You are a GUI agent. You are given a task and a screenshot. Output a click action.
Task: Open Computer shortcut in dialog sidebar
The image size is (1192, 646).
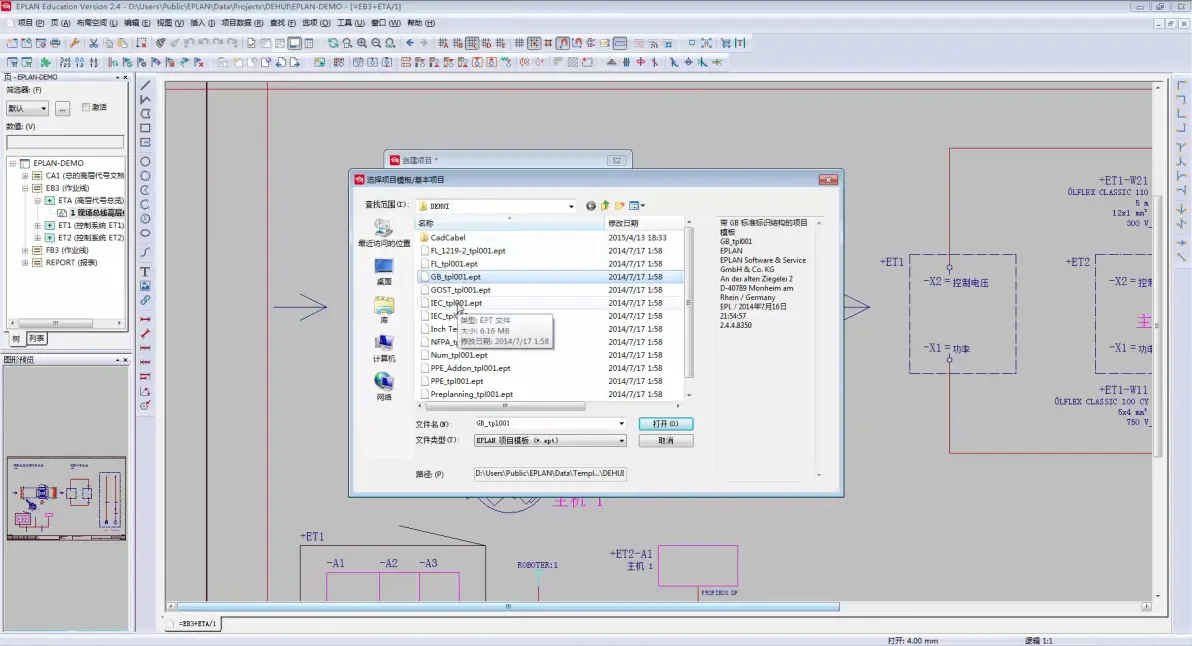coord(384,349)
